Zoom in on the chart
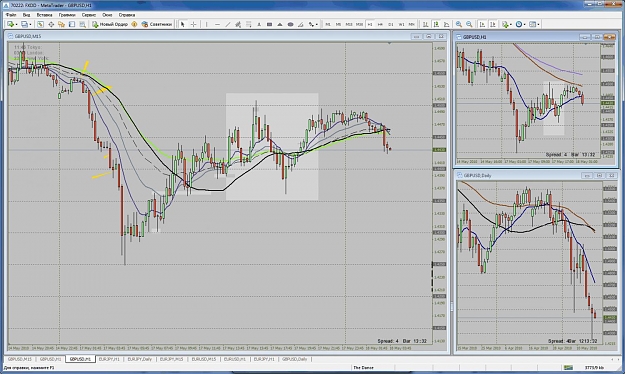Screen dimensions: 625x374 click(459, 24)
